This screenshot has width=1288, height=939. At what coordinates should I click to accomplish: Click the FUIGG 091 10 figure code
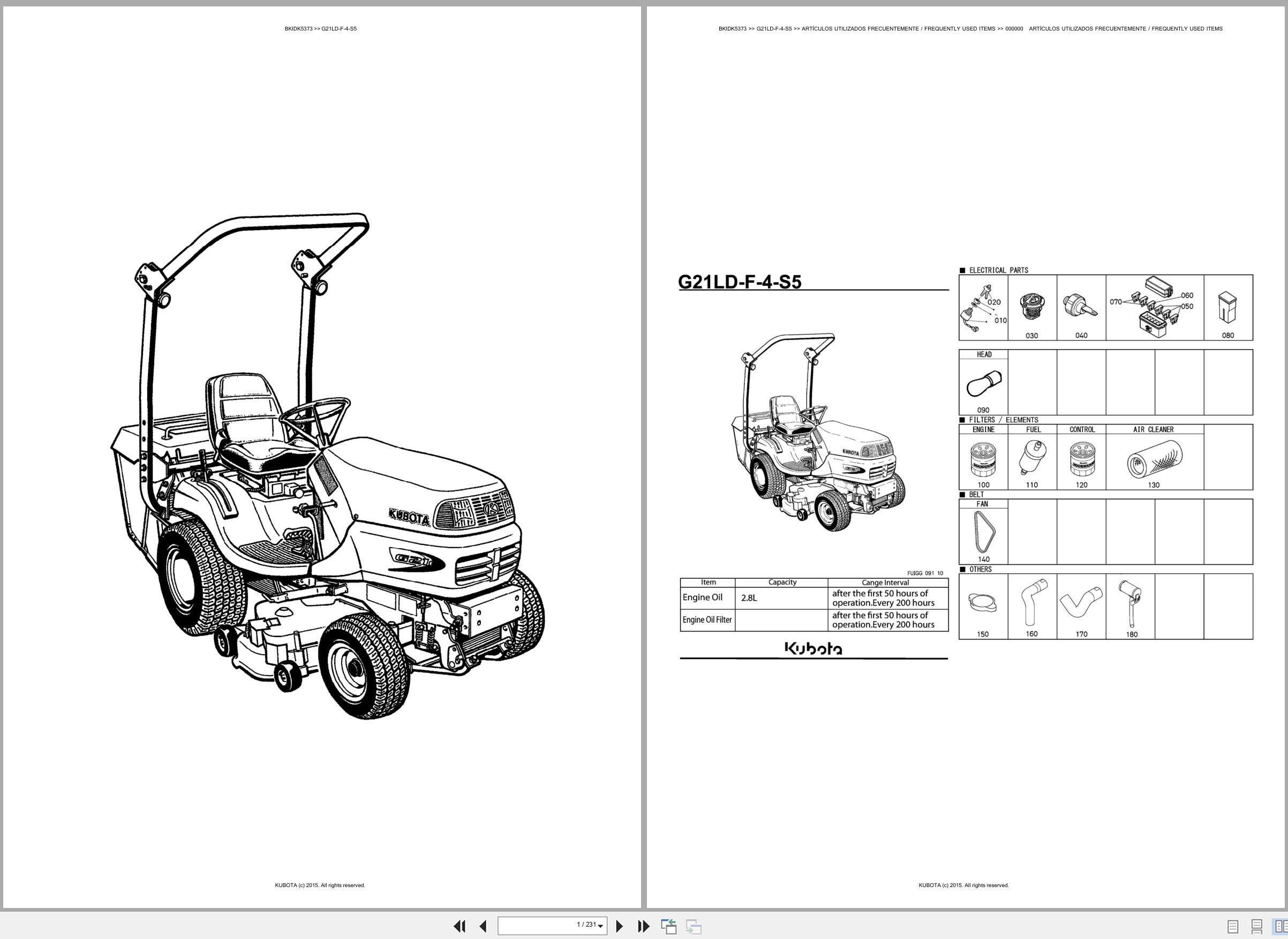coord(925,573)
